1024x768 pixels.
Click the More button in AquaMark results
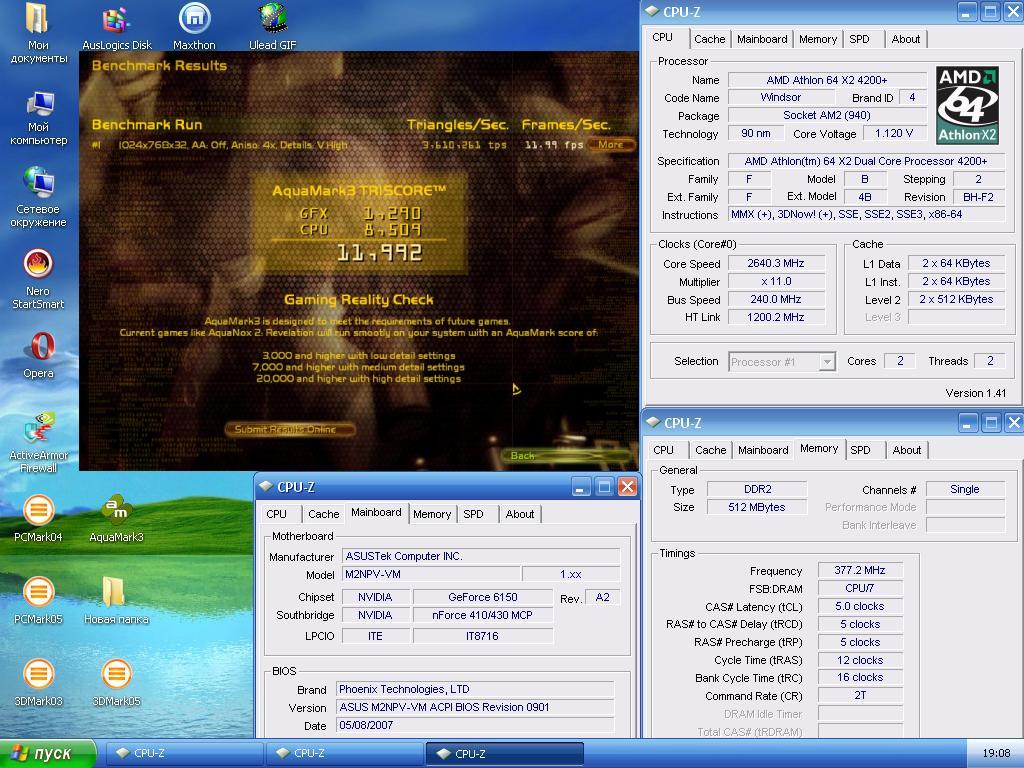(611, 144)
